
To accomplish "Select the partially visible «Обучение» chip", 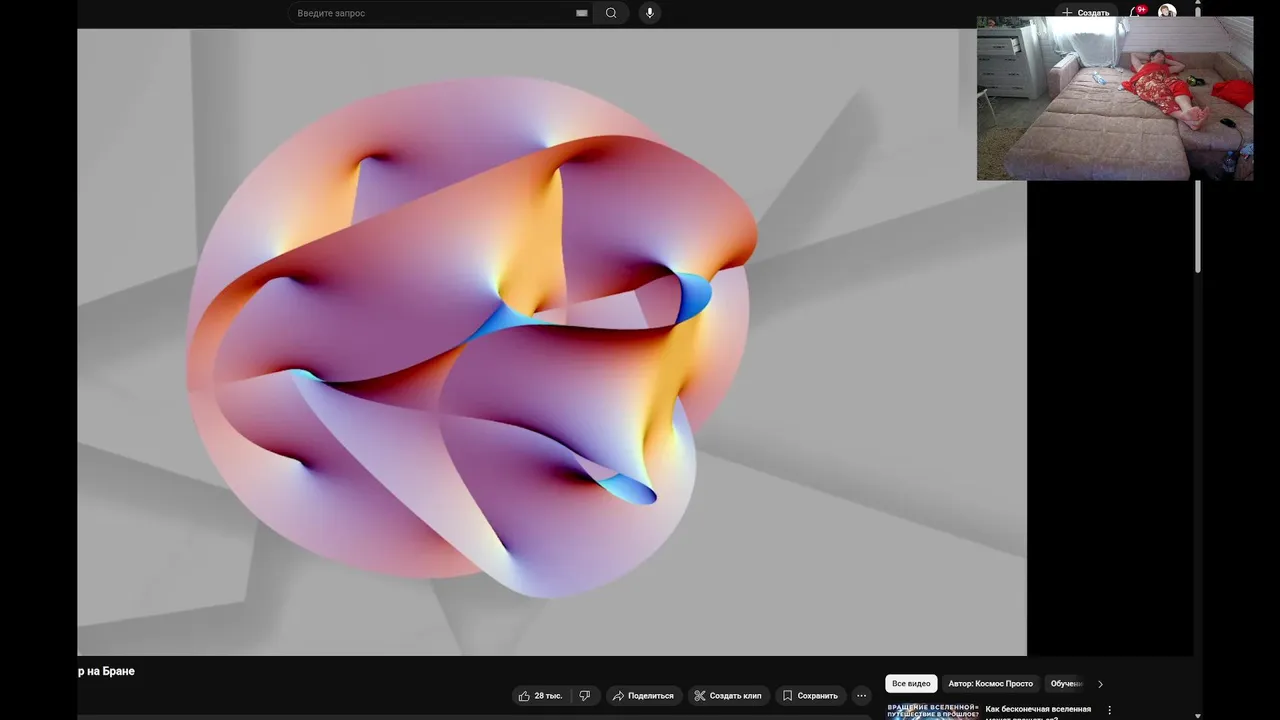I will point(1066,684).
